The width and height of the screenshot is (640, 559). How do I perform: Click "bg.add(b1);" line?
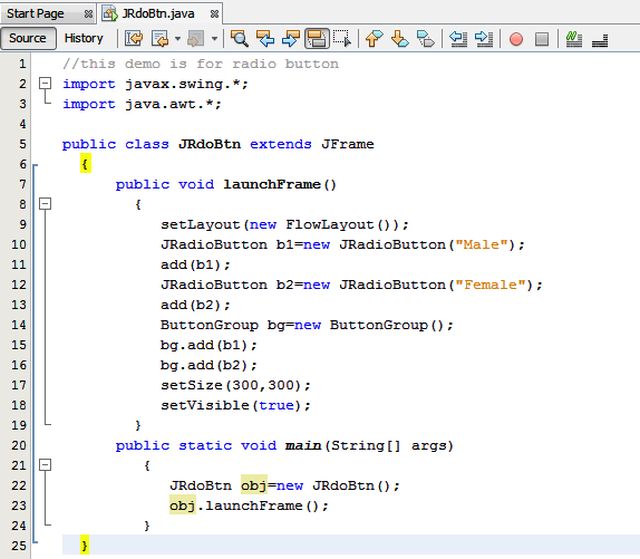tap(209, 345)
